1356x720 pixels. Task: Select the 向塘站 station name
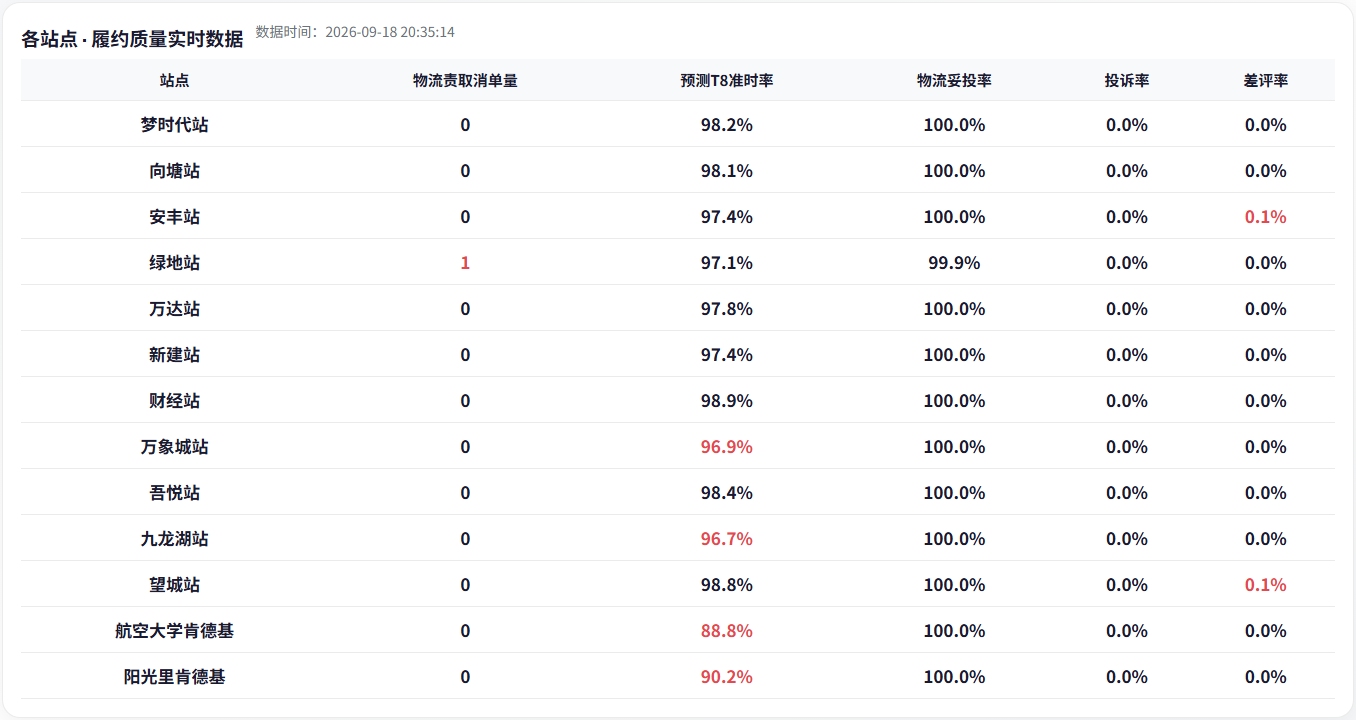pyautogui.click(x=175, y=171)
